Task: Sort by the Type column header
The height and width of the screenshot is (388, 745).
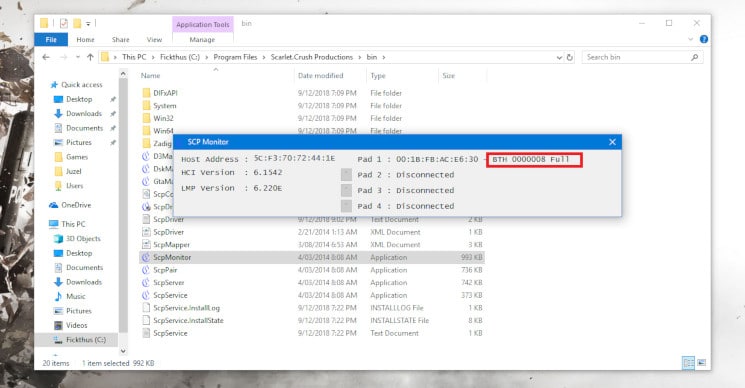Action: tap(378, 76)
